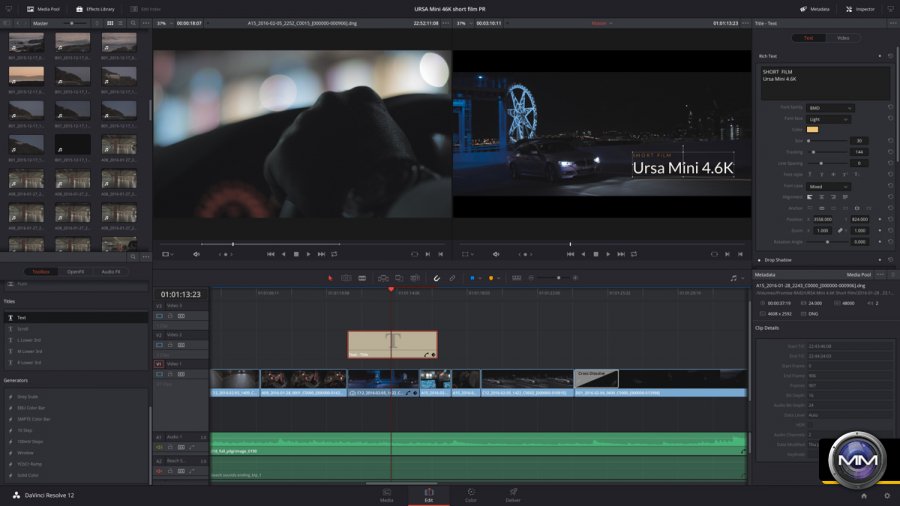Open the Edit Index panel
The image size is (900, 506).
[x=146, y=9]
